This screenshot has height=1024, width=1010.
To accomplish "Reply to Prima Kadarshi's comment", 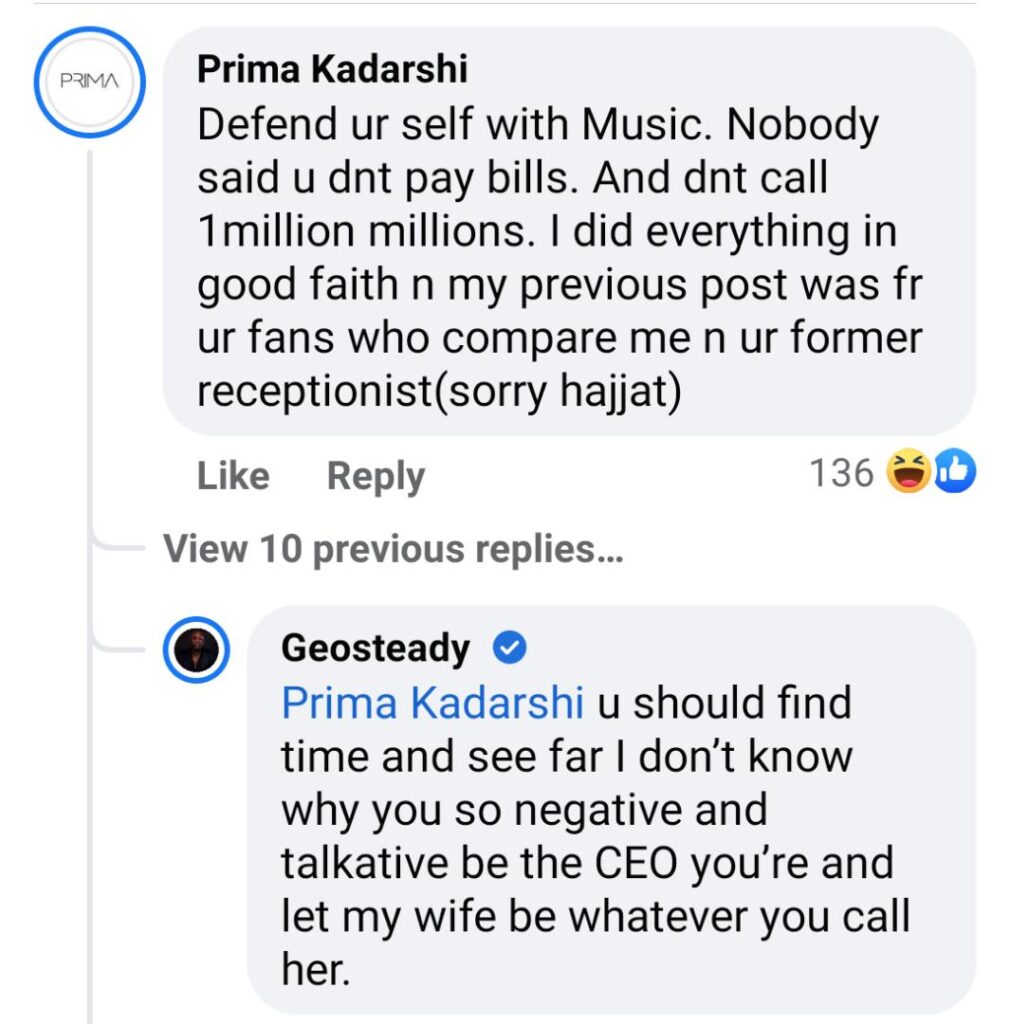I will click(375, 476).
